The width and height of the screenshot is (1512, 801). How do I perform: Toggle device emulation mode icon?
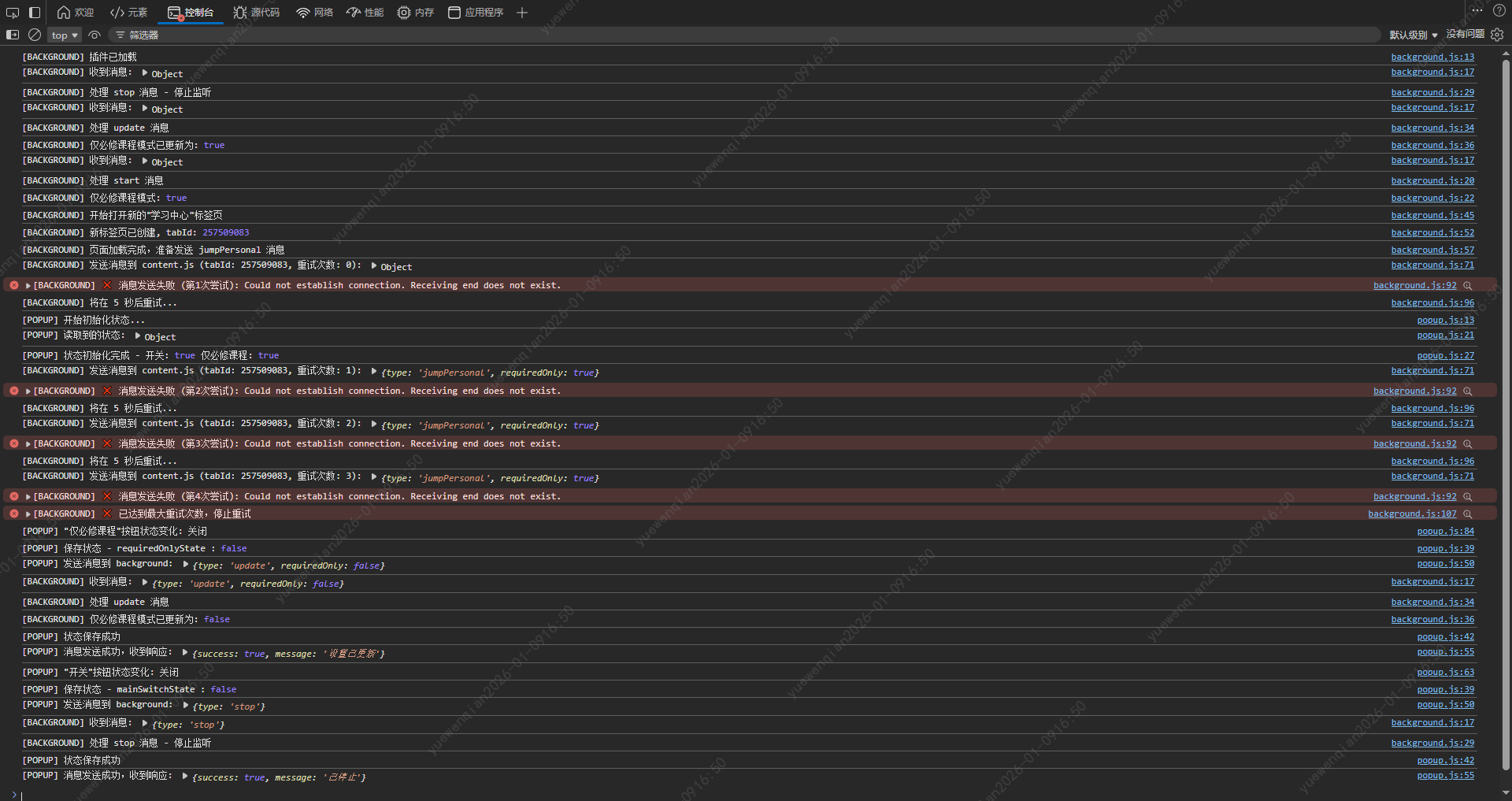(x=35, y=13)
